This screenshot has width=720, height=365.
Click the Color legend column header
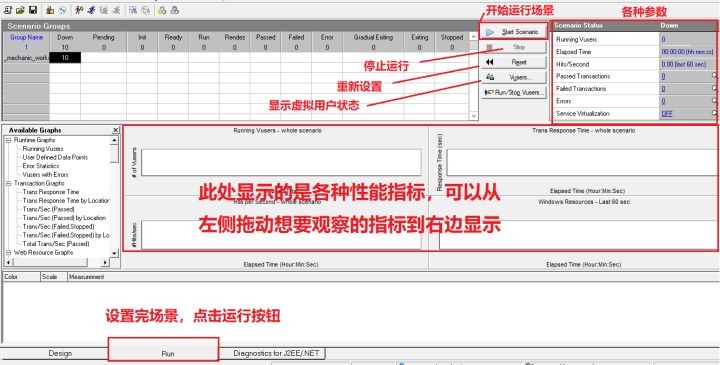click(x=21, y=277)
